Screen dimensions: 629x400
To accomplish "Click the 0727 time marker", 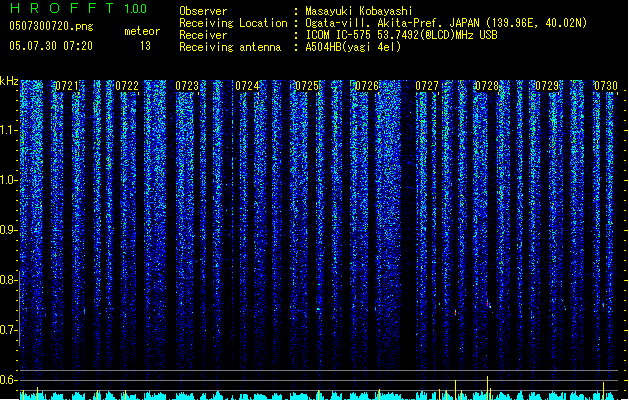I will [427, 86].
